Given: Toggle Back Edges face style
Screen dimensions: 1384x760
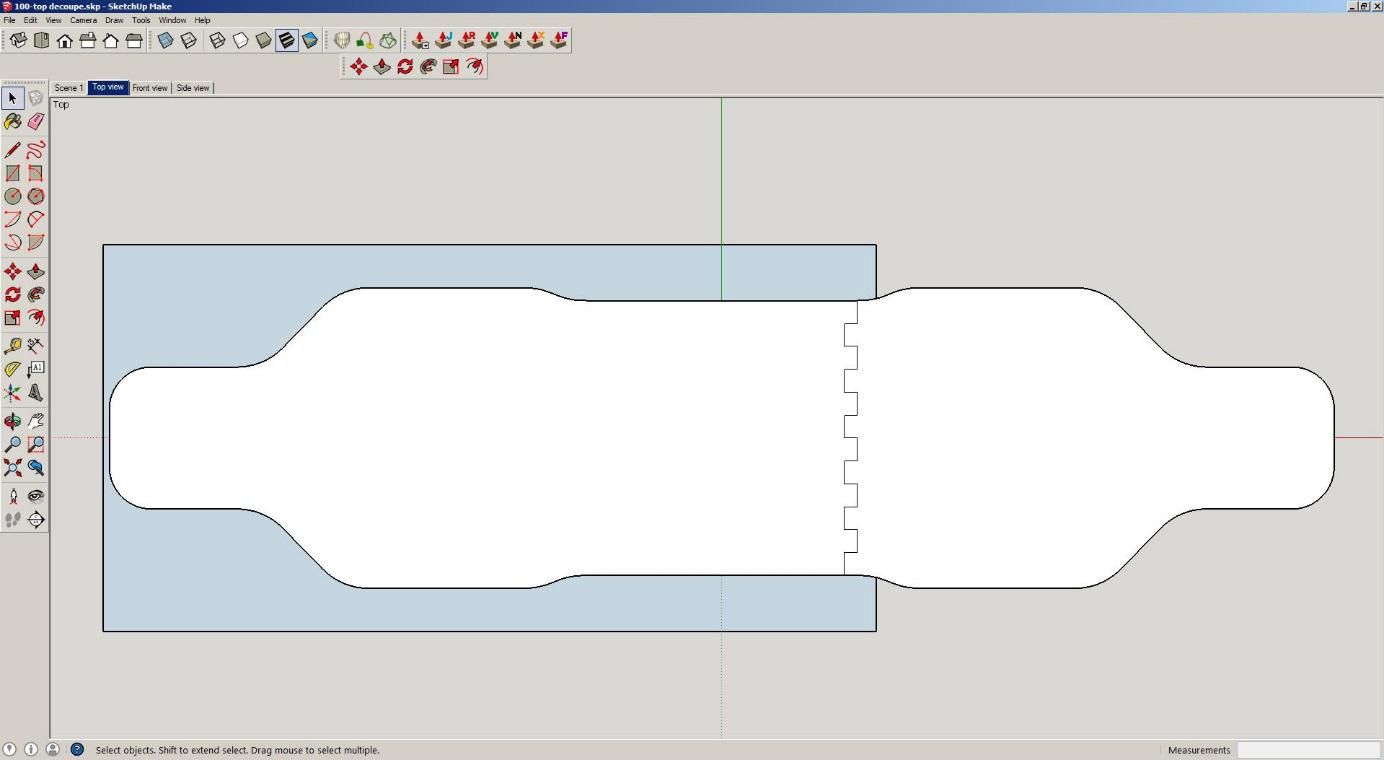Looking at the screenshot, I should click(x=188, y=41).
